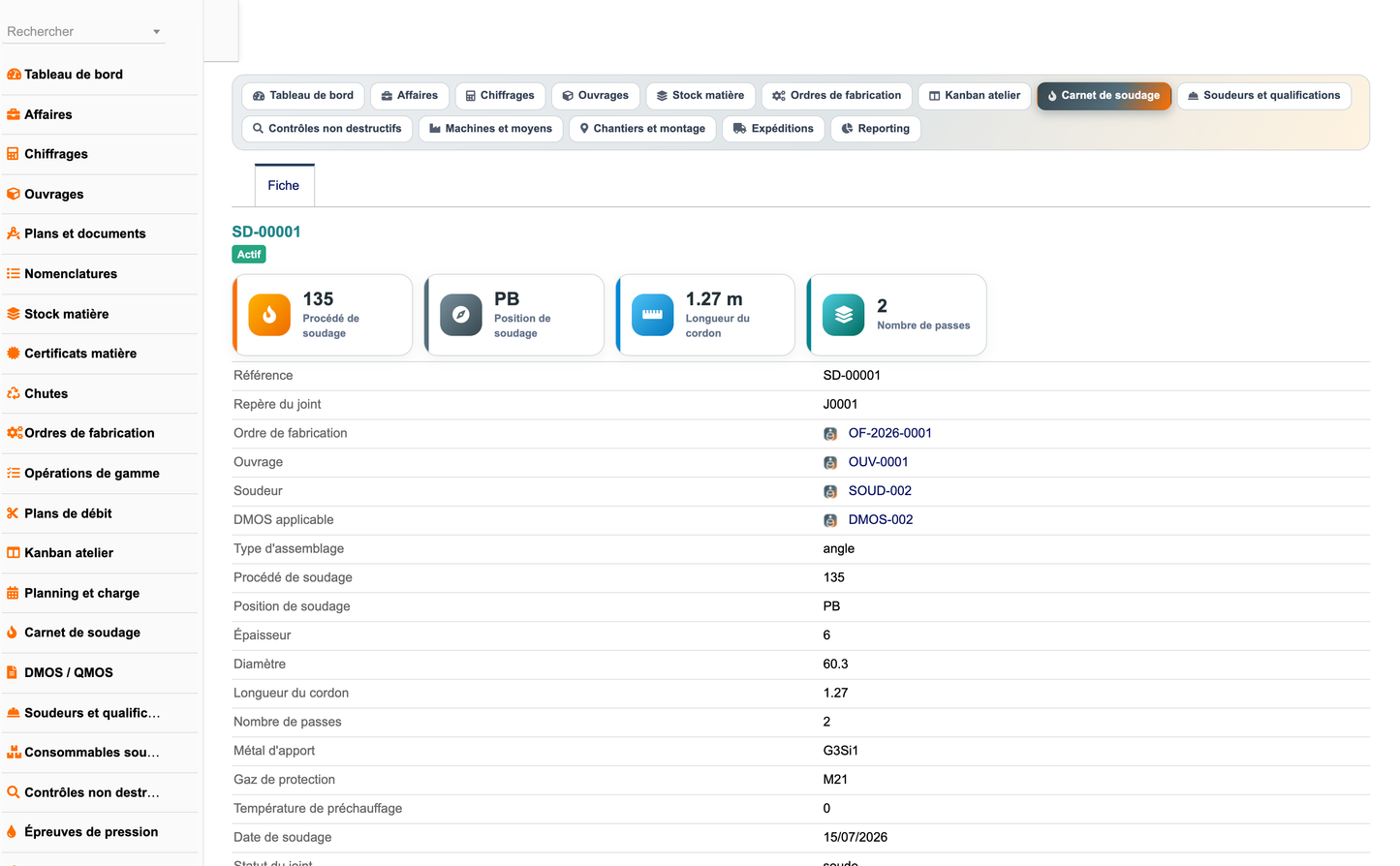The height and width of the screenshot is (866, 1400).
Task: Click the teal layers Nombre de passes icon
Action: pos(844,315)
